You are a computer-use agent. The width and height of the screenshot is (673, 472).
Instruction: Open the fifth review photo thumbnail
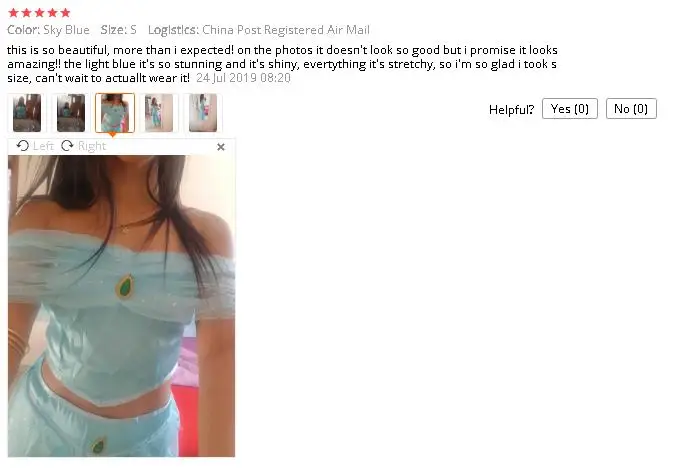pyautogui.click(x=203, y=113)
